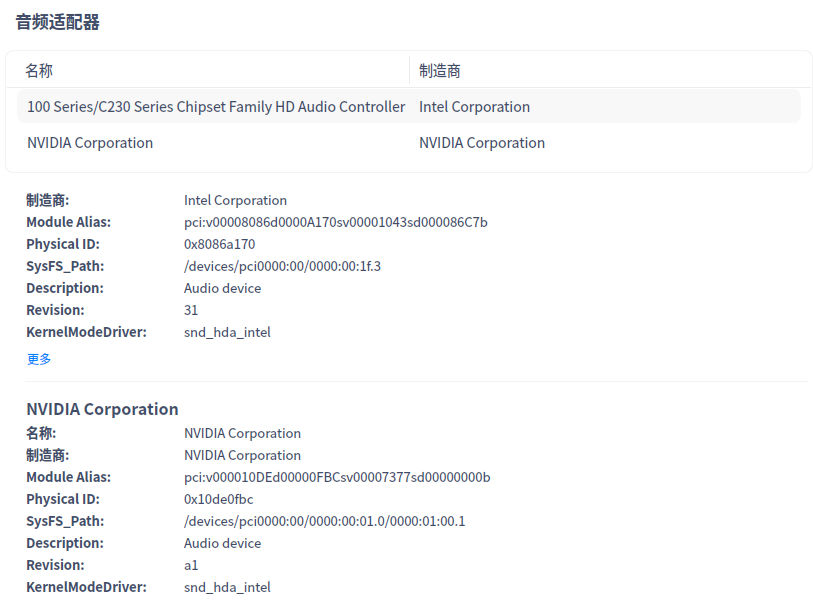
Task: Select the 100 Series/C230 HD Audio Controller row
Action: [216, 107]
